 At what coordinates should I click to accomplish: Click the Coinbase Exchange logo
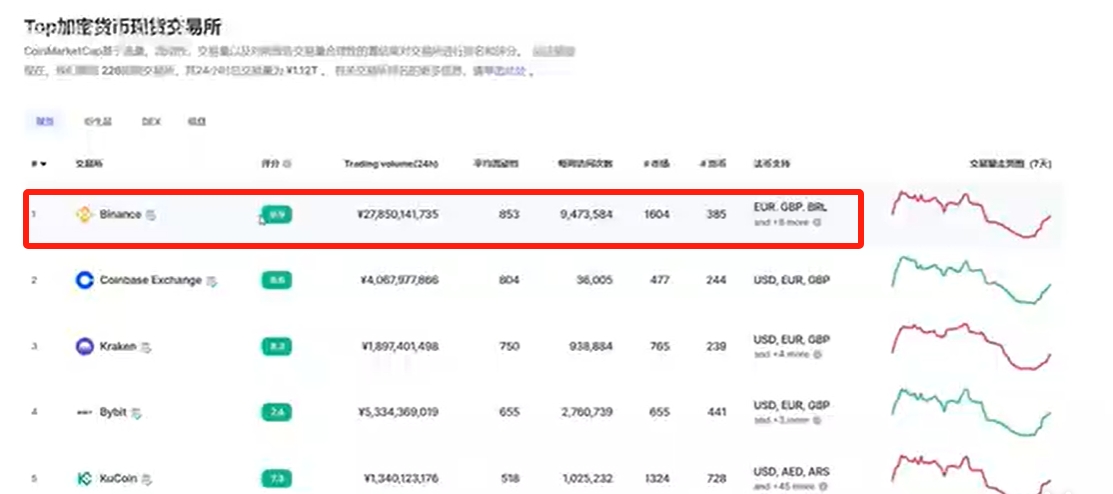coord(84,280)
